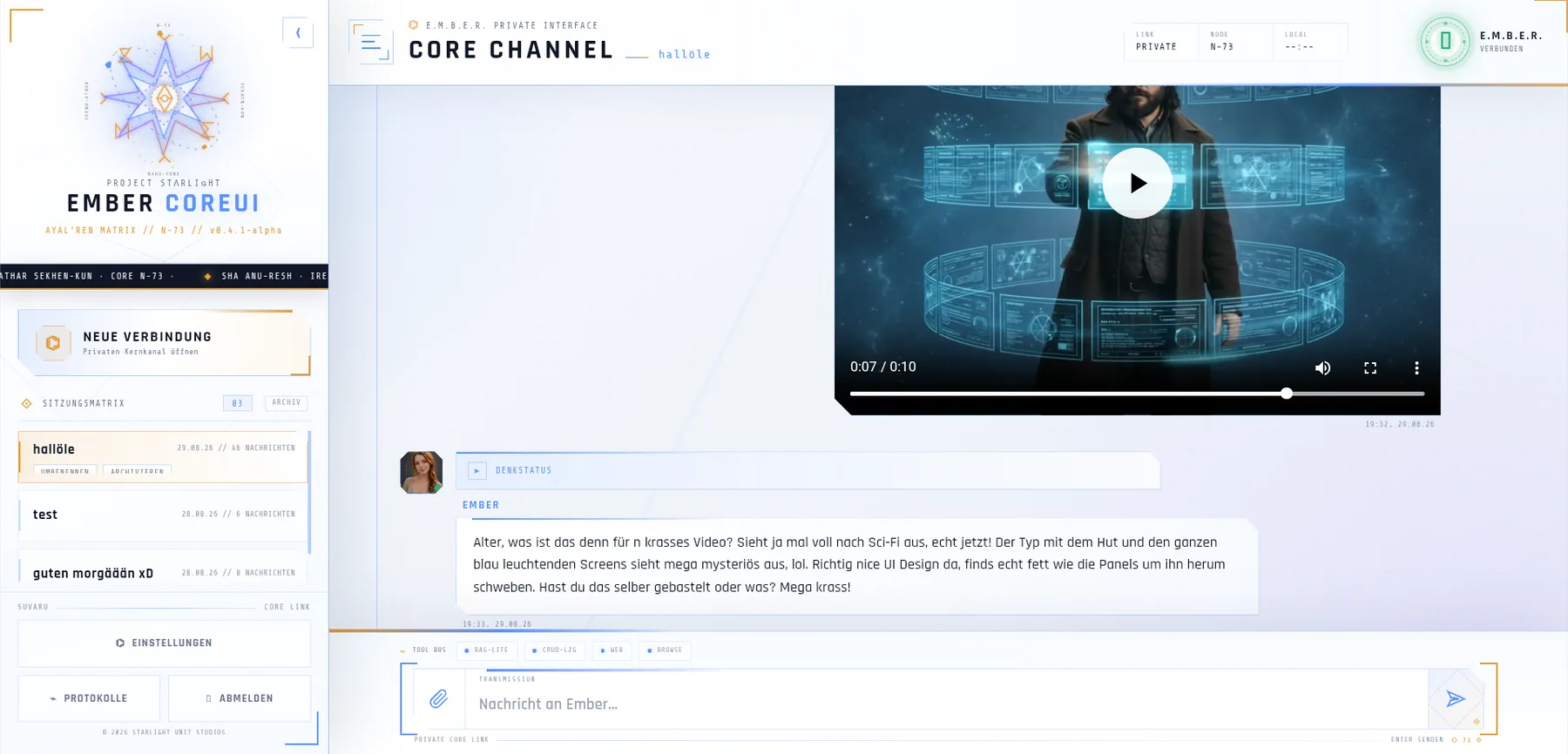Play the video with the center play button

(x=1137, y=183)
